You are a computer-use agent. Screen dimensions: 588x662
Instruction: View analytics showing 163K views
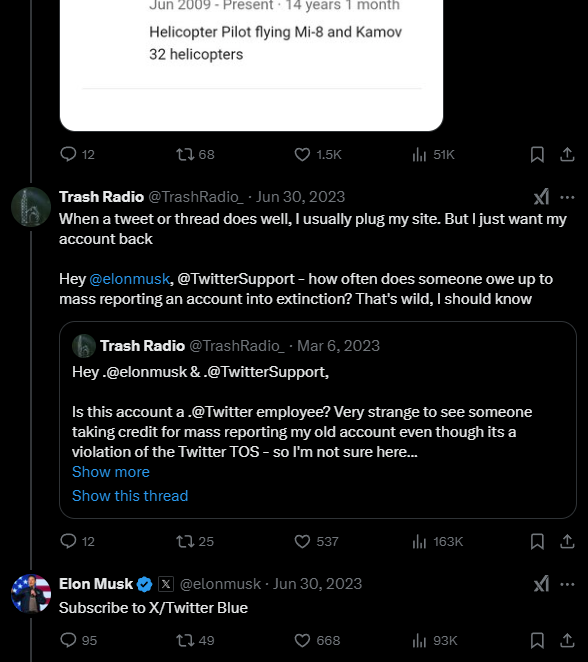tap(437, 541)
